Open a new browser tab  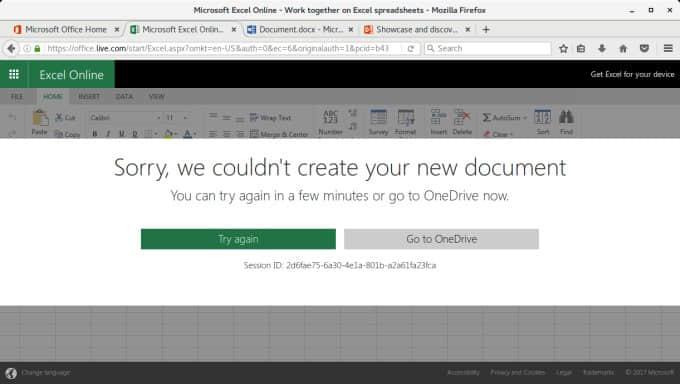pos(486,30)
